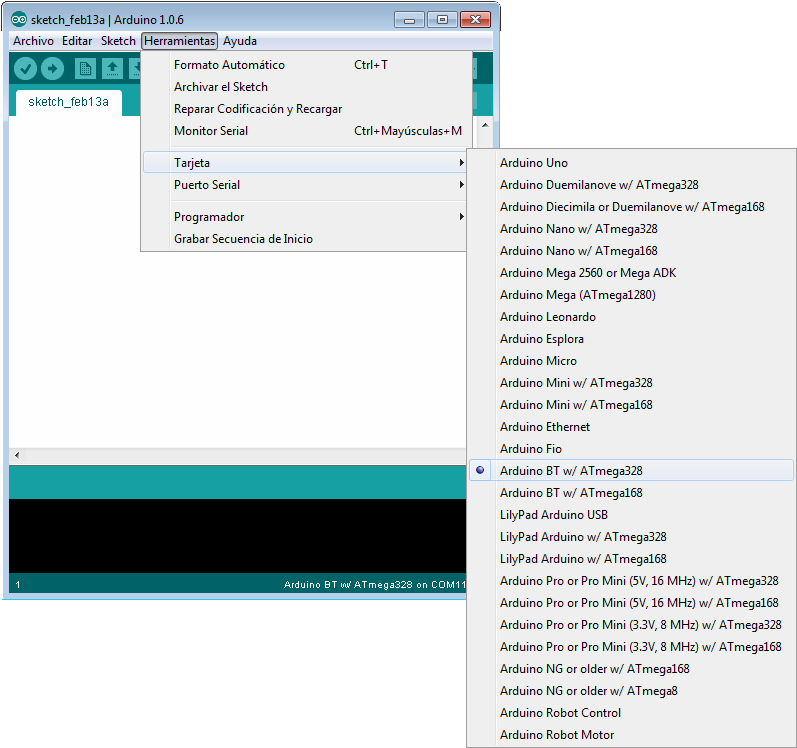The image size is (797, 748).
Task: Open the Archivo menu
Action: [33, 41]
